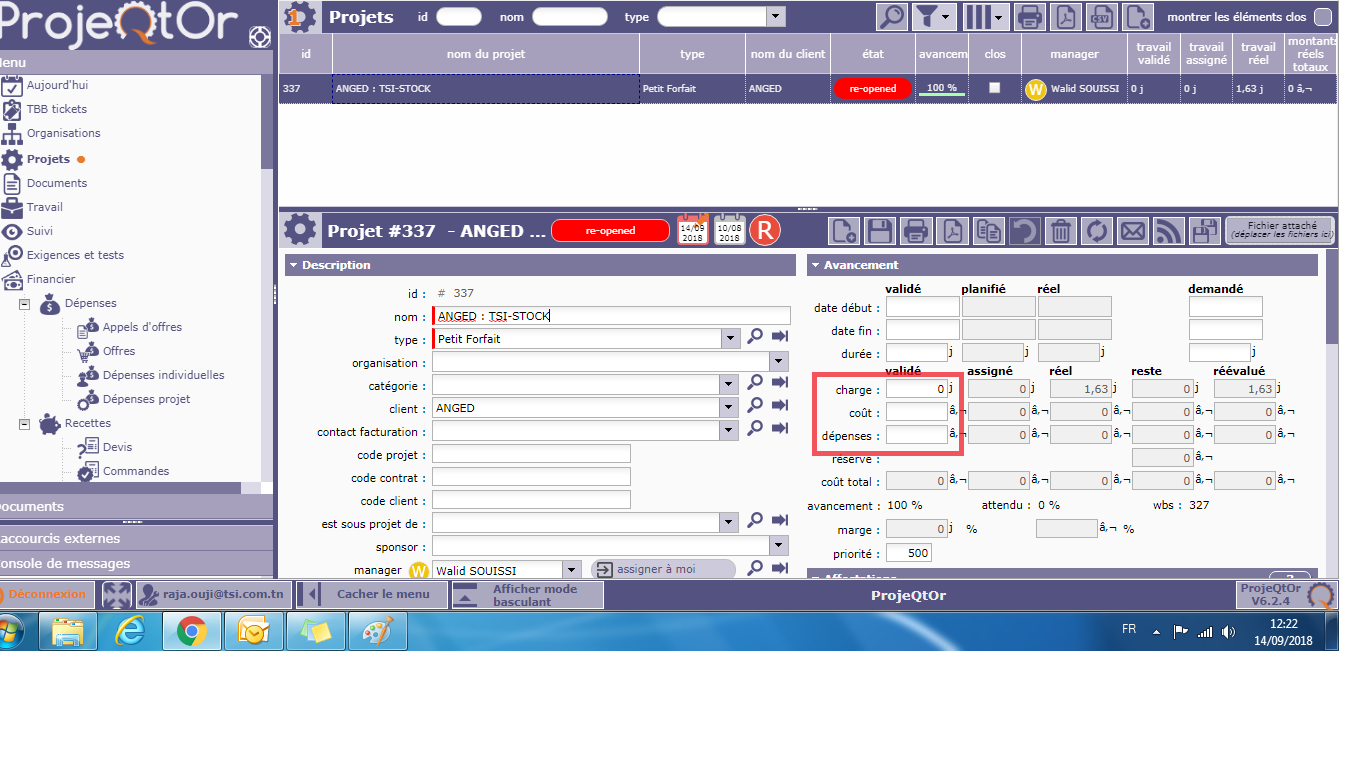Click 'Afficher mode basculant' button
The width and height of the screenshot is (1360, 768).
(526, 595)
